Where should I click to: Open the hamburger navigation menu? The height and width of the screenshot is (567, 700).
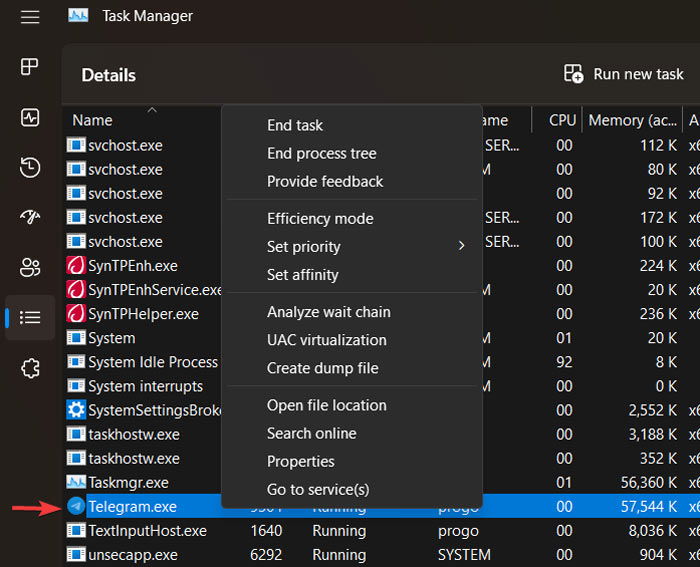click(x=30, y=17)
